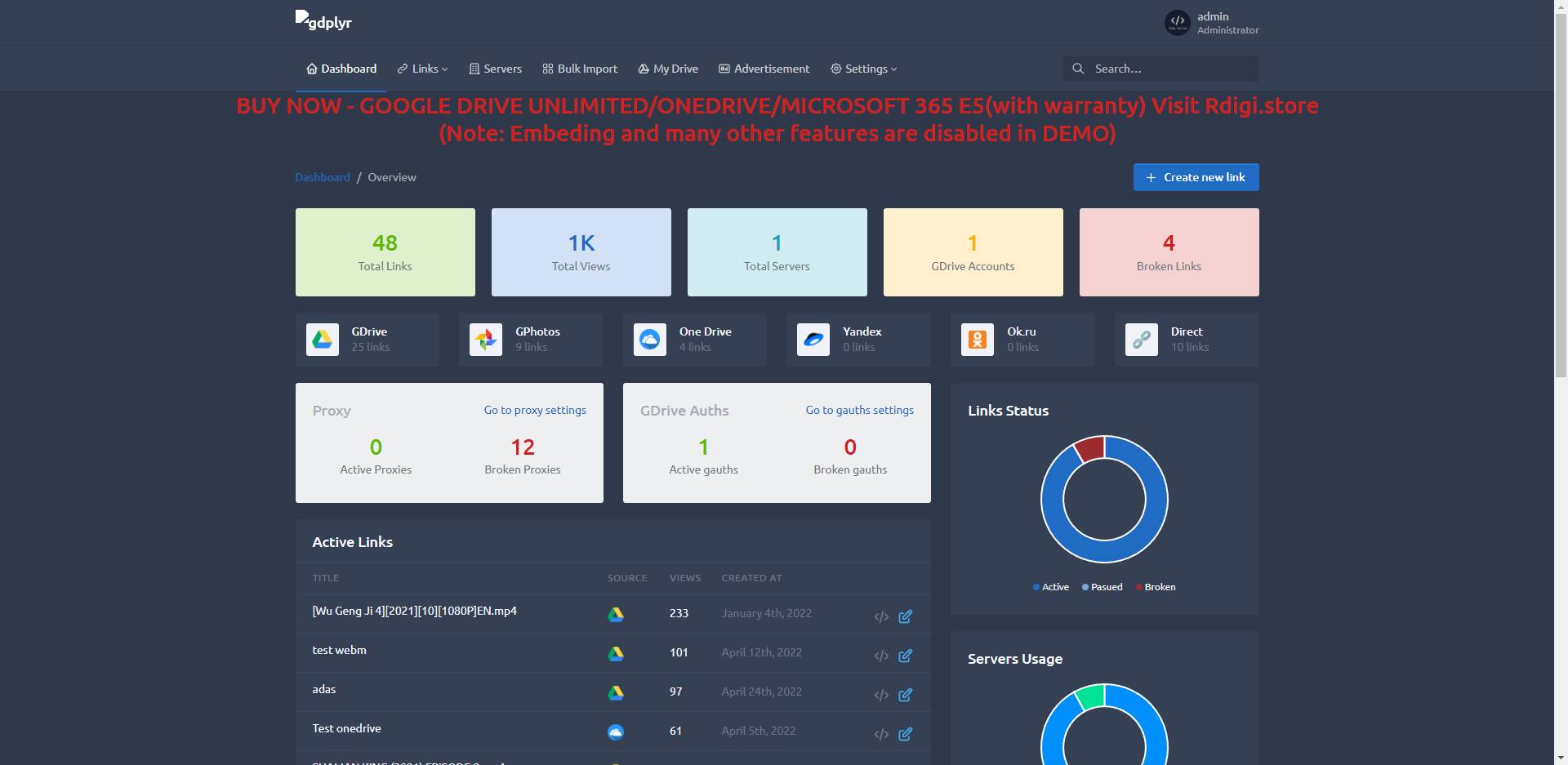This screenshot has width=1568, height=765.
Task: Click the 0 Active Proxies count
Action: coord(376,447)
